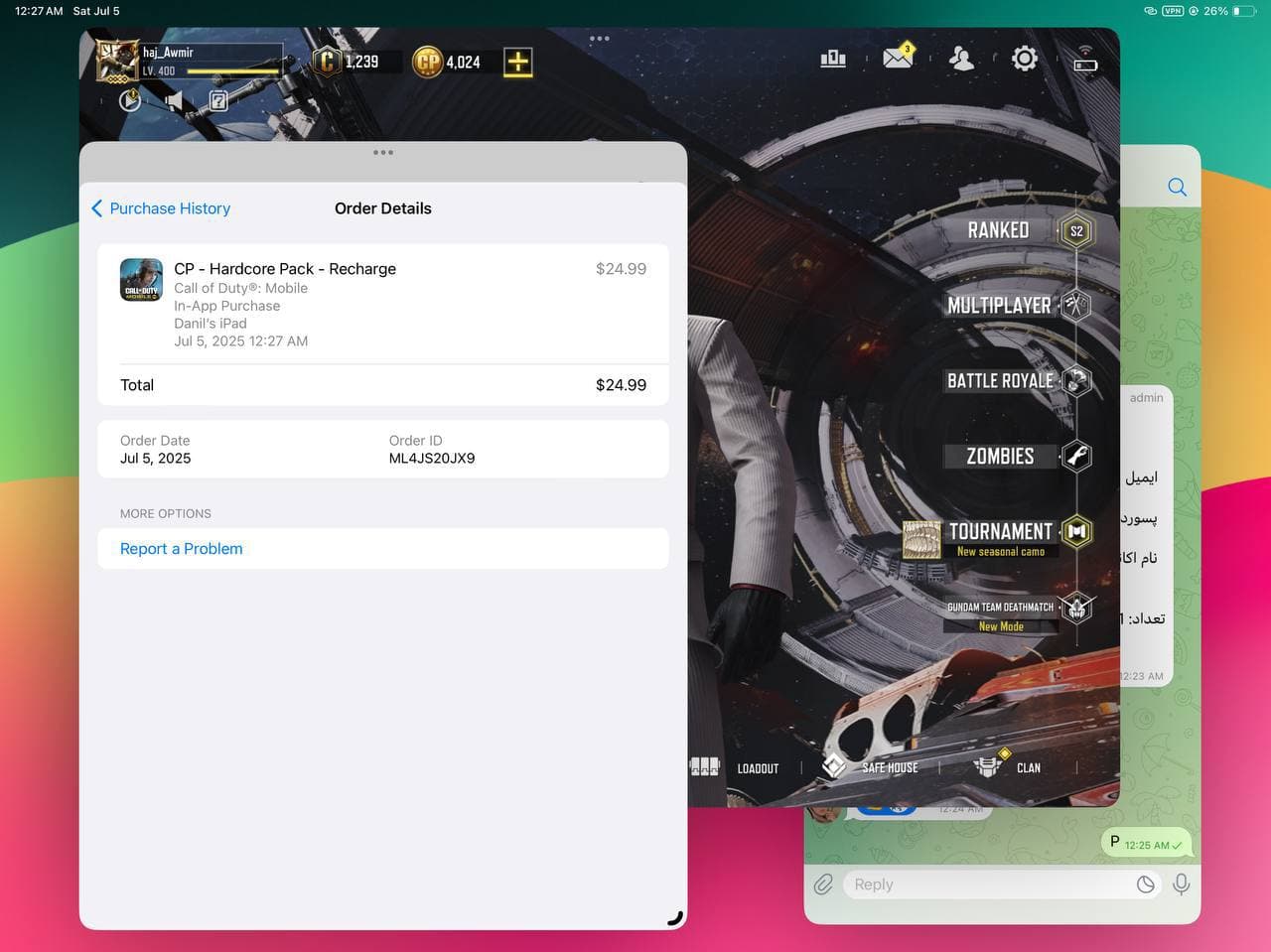Tap the microphone voice message icon
Viewport: 1271px width, 952px height.
pos(1181,884)
